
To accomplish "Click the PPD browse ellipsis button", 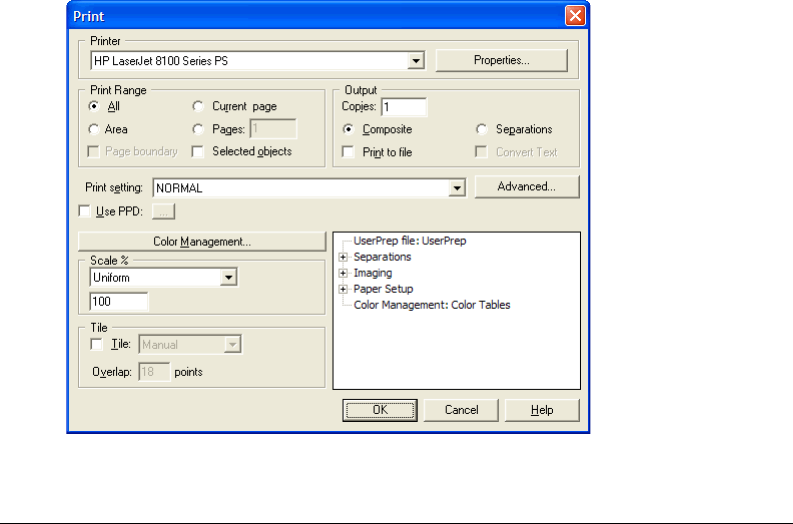I will tap(163, 212).
